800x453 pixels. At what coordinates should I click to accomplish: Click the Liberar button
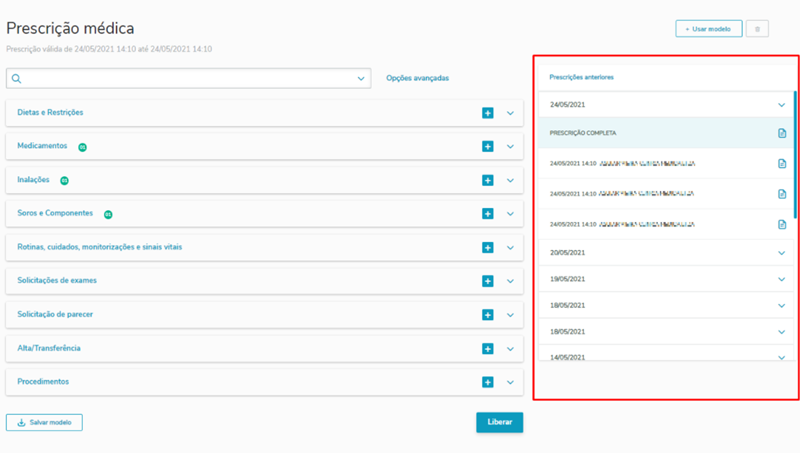click(499, 422)
